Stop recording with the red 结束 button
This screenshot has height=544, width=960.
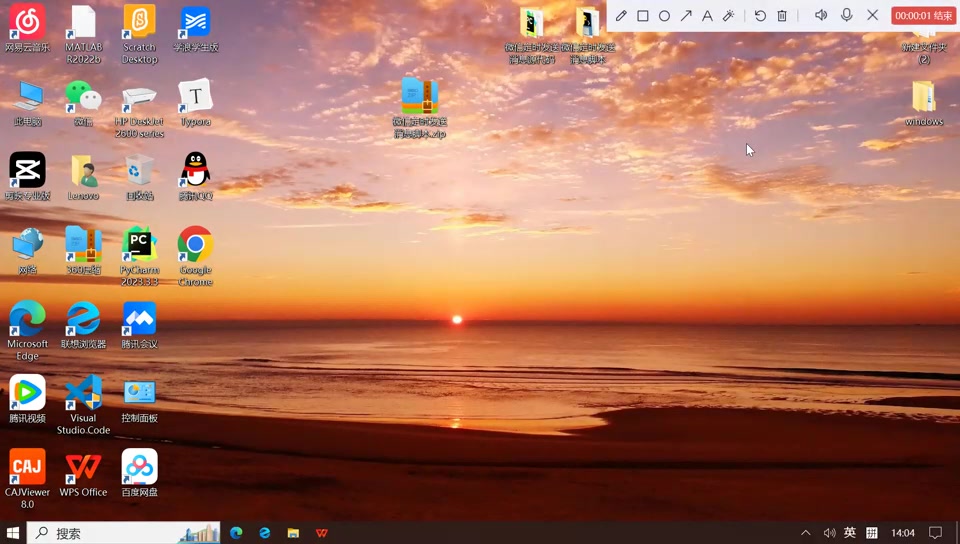point(923,16)
